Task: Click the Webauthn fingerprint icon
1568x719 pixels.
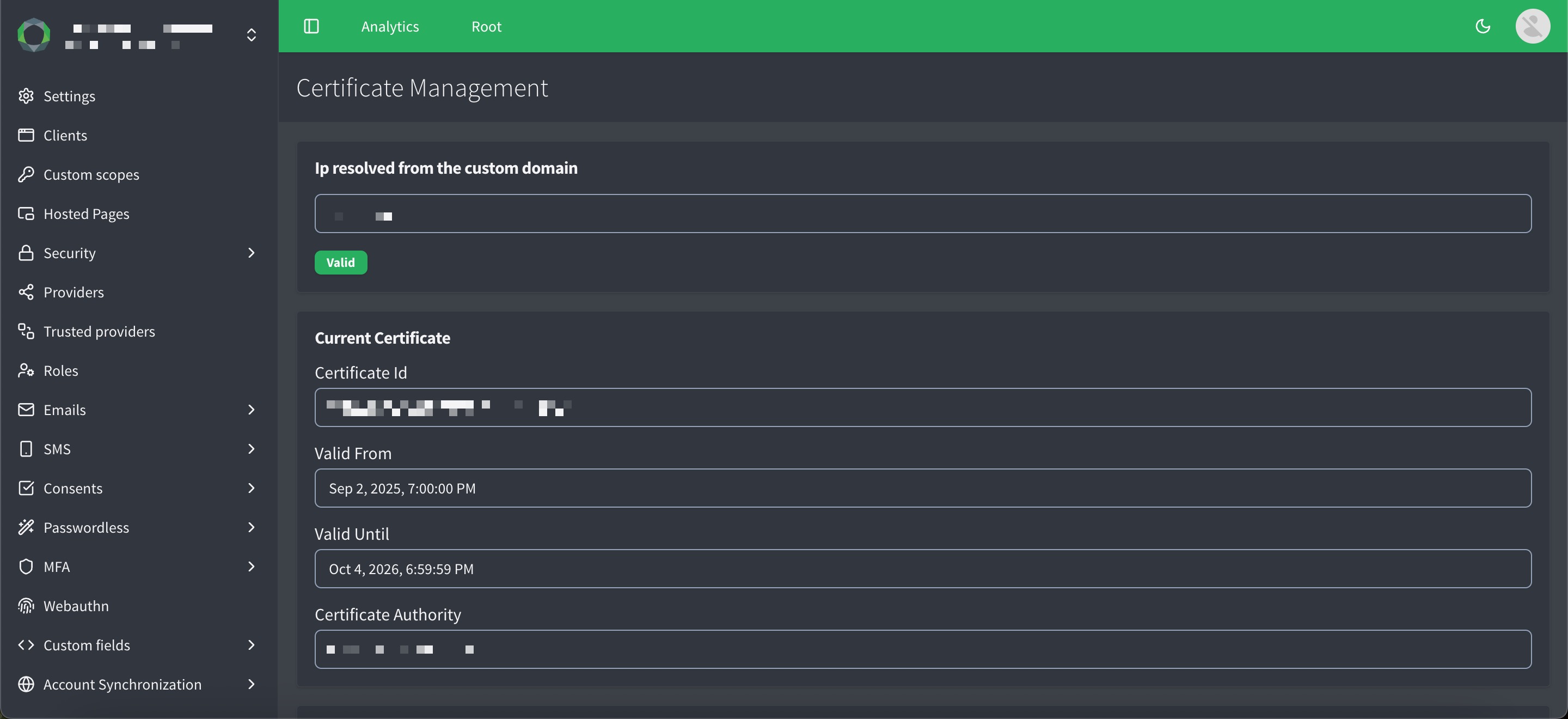Action: [x=26, y=606]
